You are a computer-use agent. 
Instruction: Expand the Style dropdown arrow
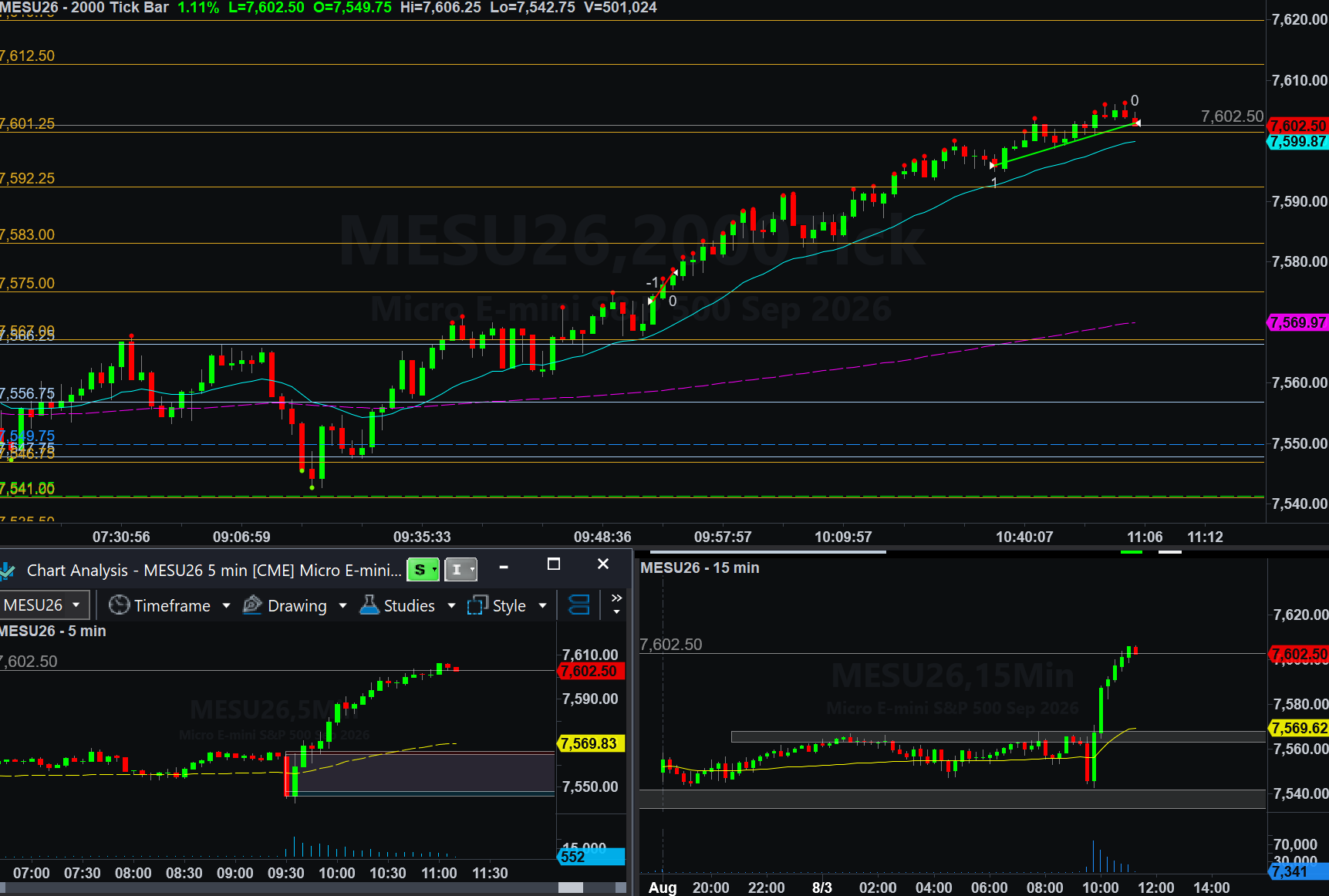pyautogui.click(x=542, y=606)
